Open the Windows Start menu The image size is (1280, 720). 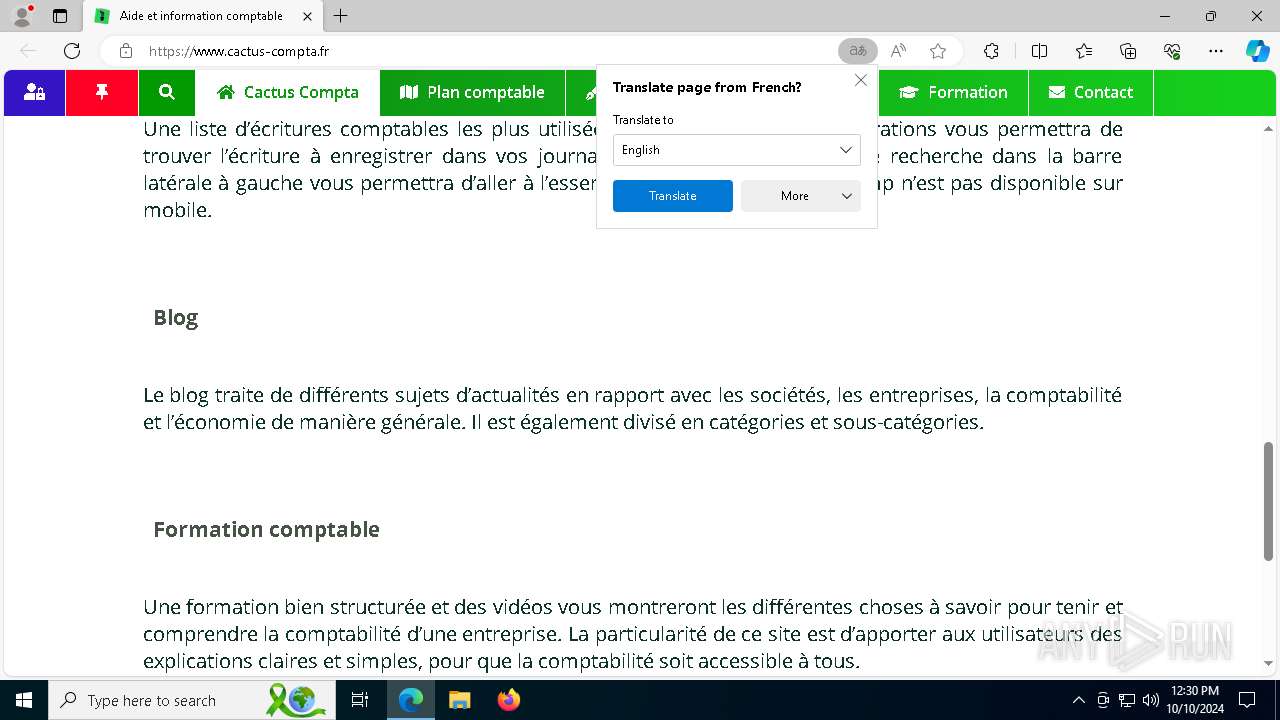[x=24, y=700]
